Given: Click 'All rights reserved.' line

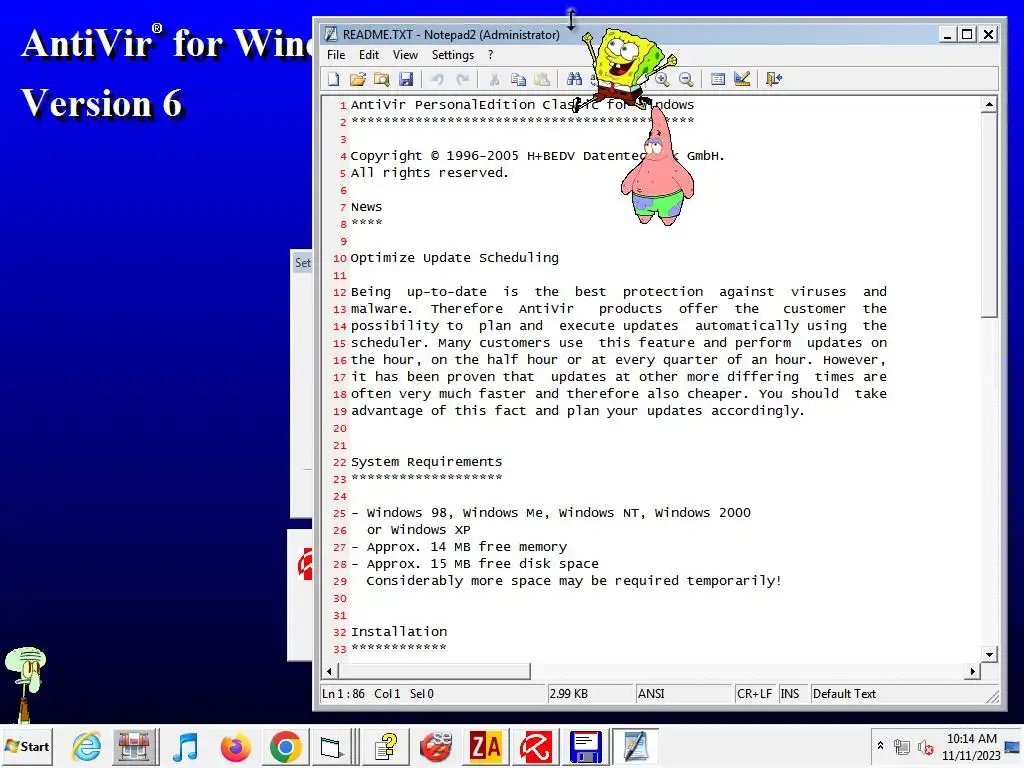Looking at the screenshot, I should tap(429, 173).
